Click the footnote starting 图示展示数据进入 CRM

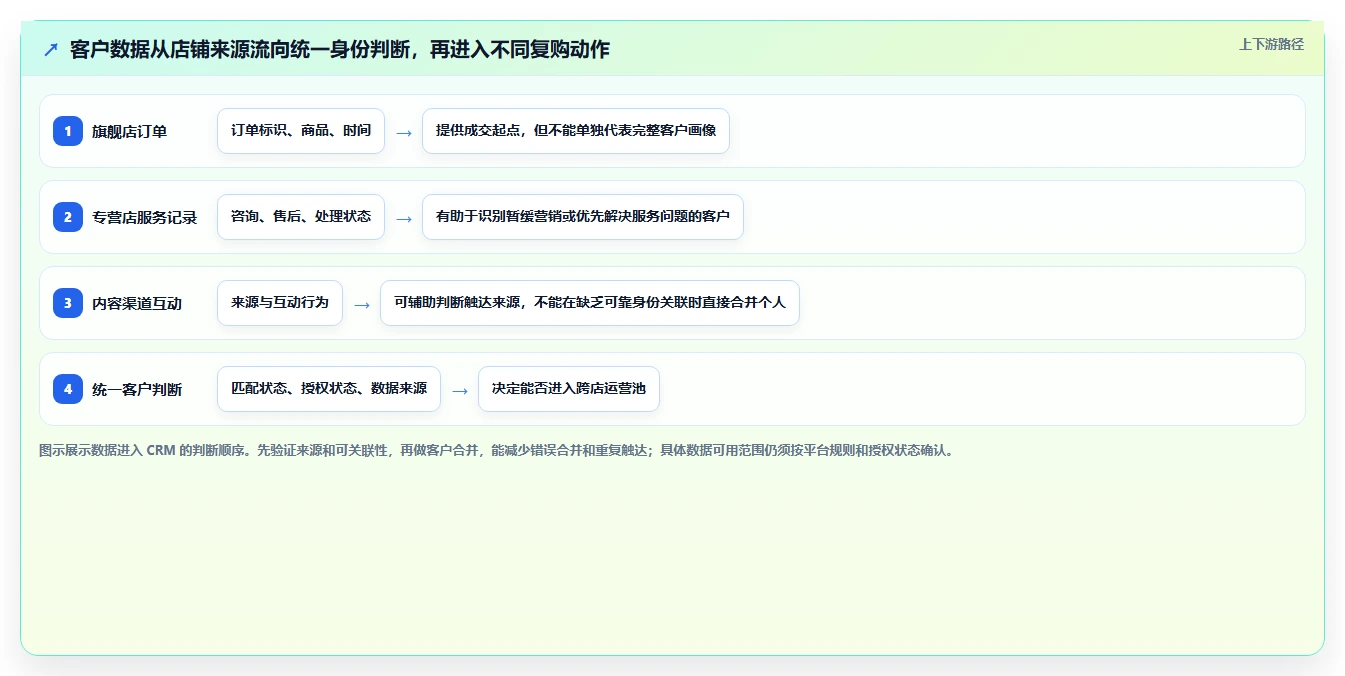pos(497,450)
